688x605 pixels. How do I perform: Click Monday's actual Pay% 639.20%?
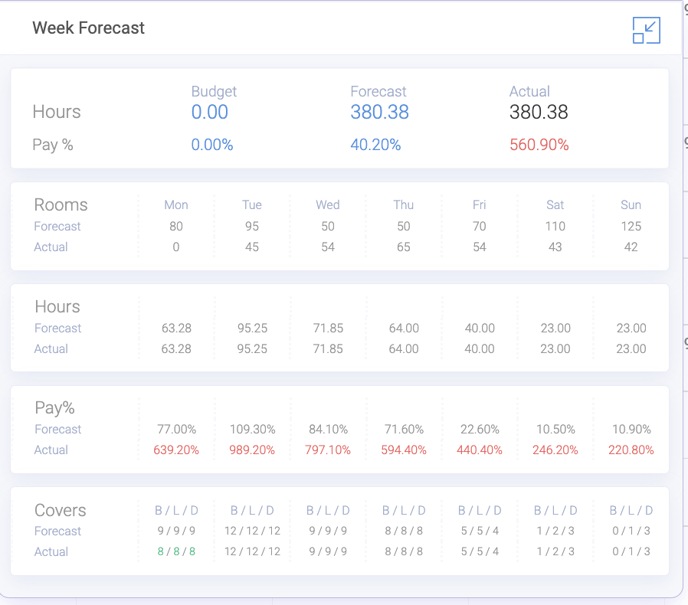(x=176, y=450)
